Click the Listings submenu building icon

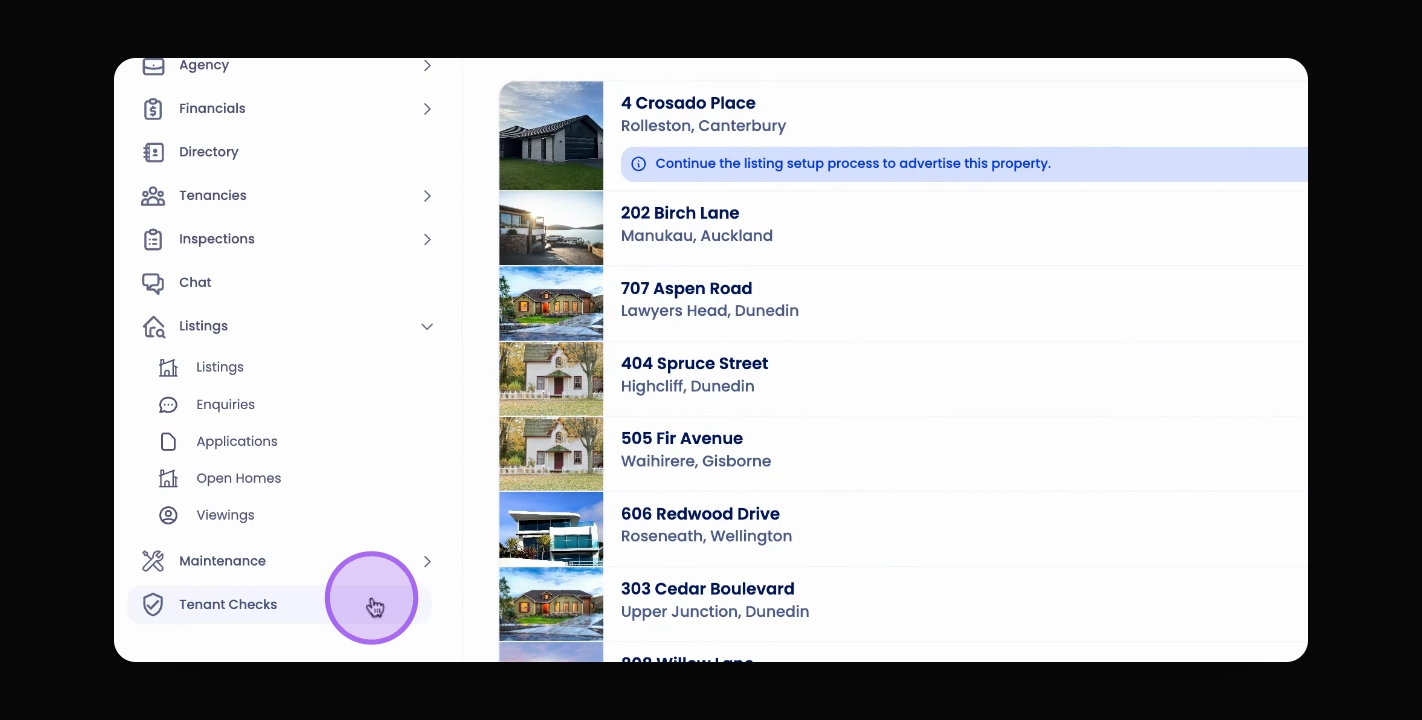coord(168,367)
